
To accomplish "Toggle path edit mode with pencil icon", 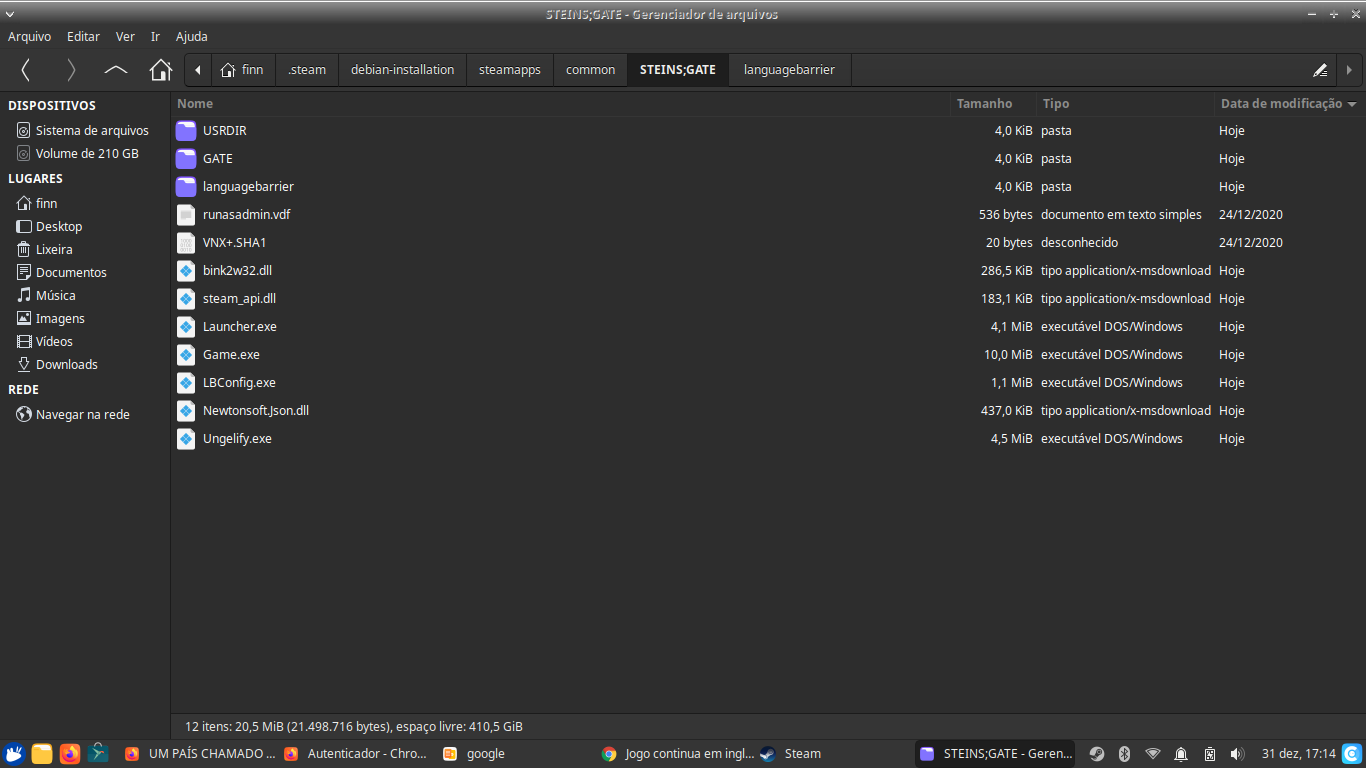I will (x=1320, y=70).
